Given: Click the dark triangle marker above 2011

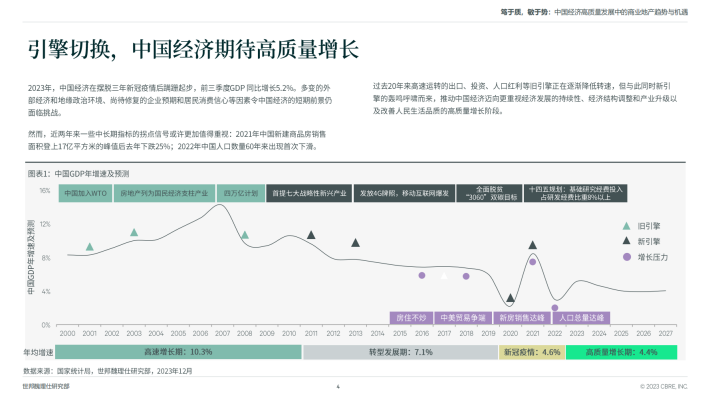Looking at the screenshot, I should 311,235.
